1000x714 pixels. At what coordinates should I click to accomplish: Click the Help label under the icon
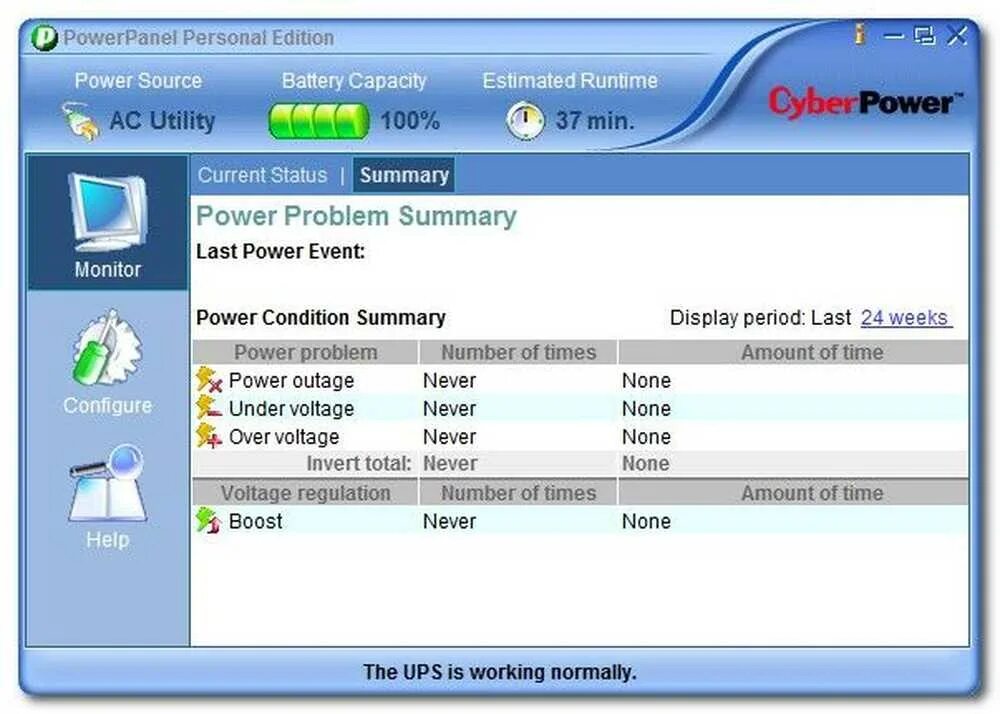click(108, 540)
